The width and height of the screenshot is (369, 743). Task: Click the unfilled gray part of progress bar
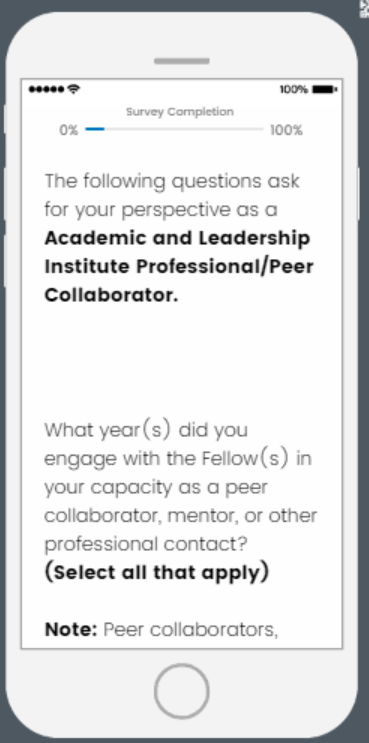[184, 129]
